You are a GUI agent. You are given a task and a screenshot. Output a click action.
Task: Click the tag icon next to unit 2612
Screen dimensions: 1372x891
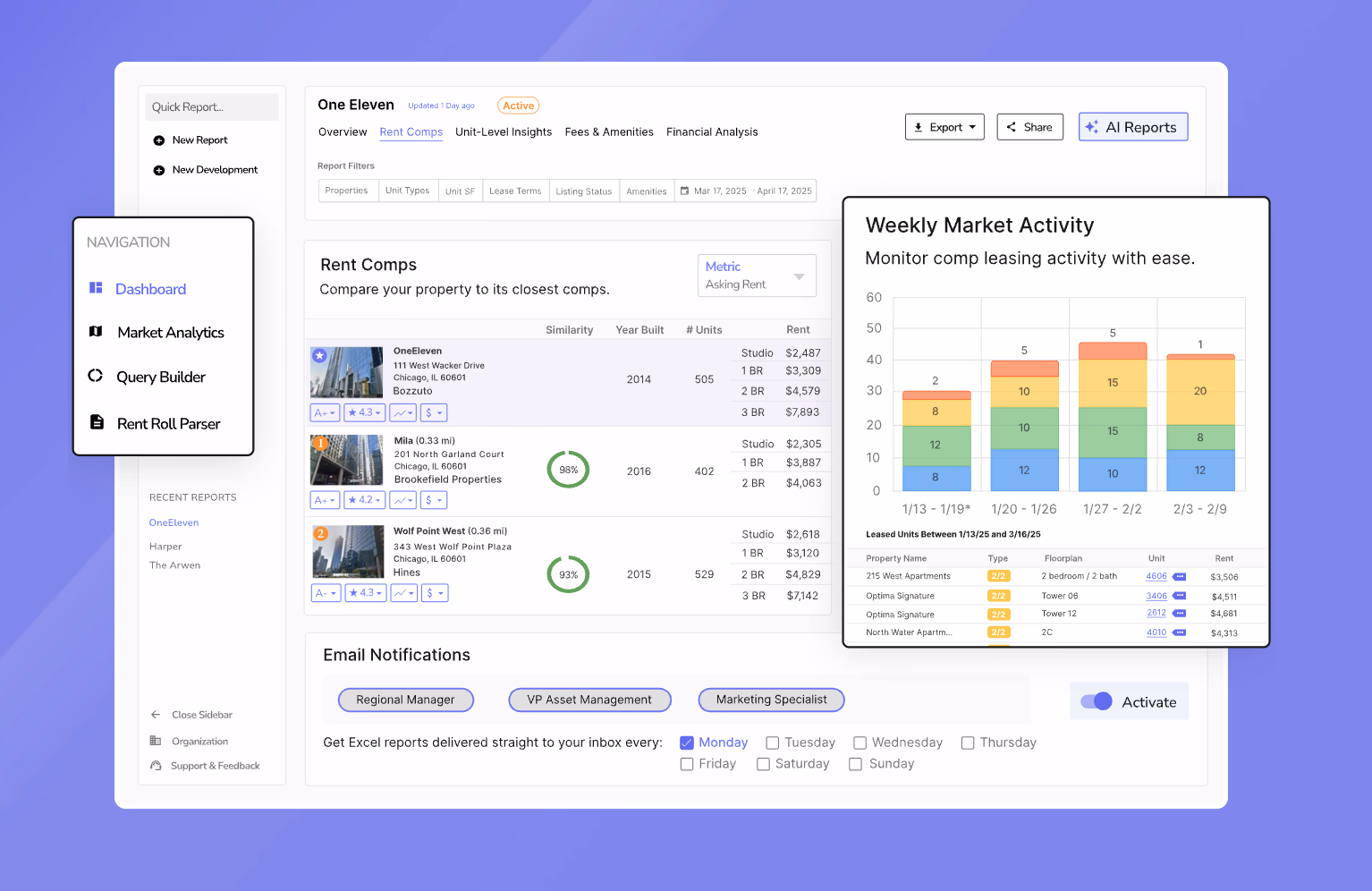(1180, 614)
